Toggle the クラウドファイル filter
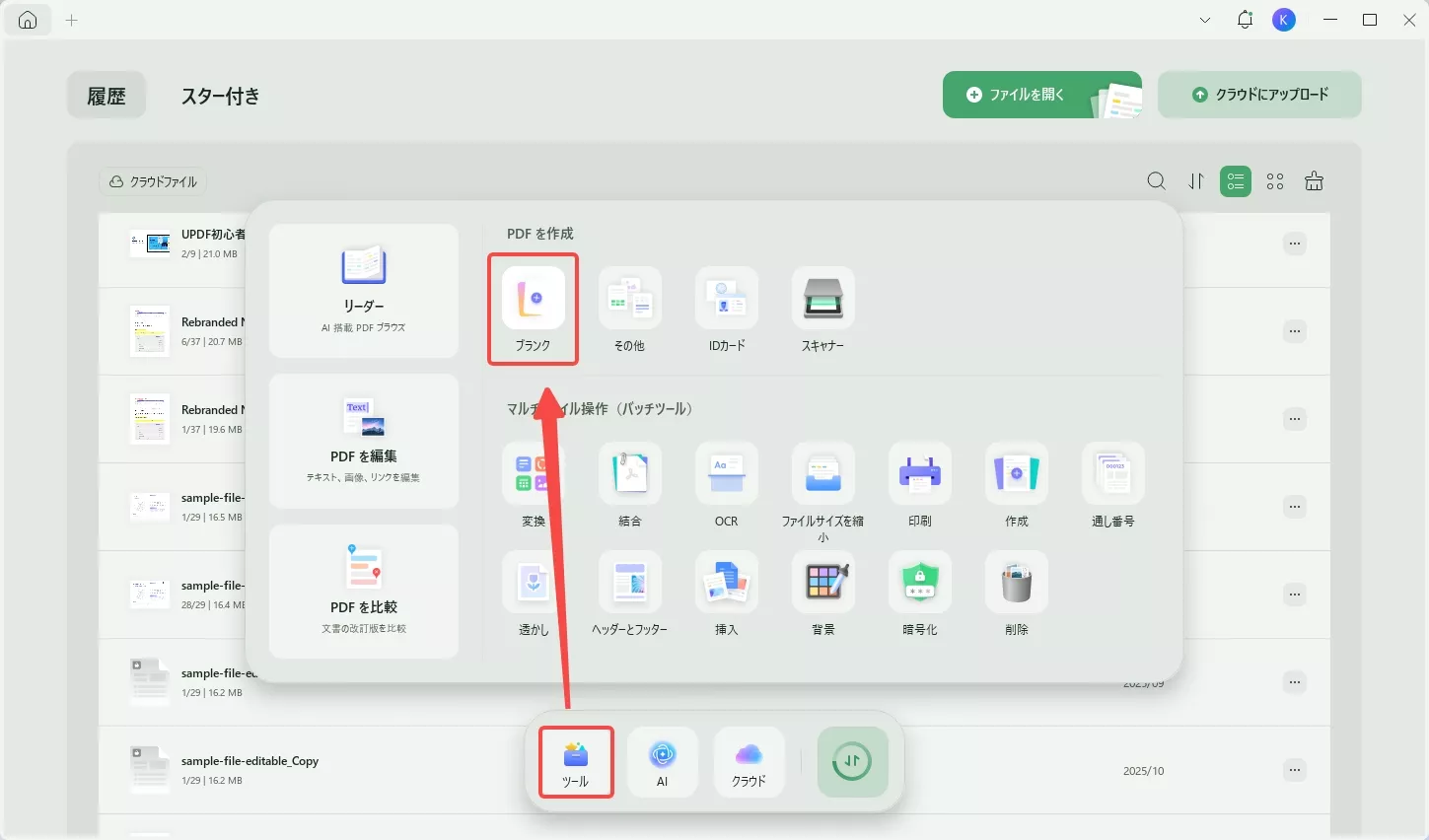Viewport: 1429px width, 840px height. coord(153,181)
